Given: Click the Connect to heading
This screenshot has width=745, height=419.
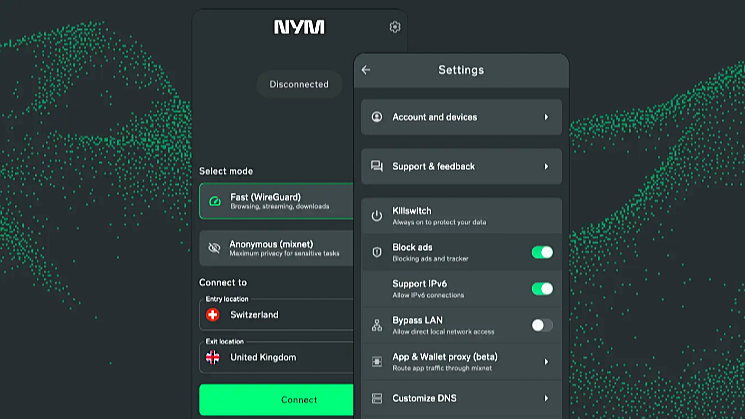Looking at the screenshot, I should click(x=223, y=282).
